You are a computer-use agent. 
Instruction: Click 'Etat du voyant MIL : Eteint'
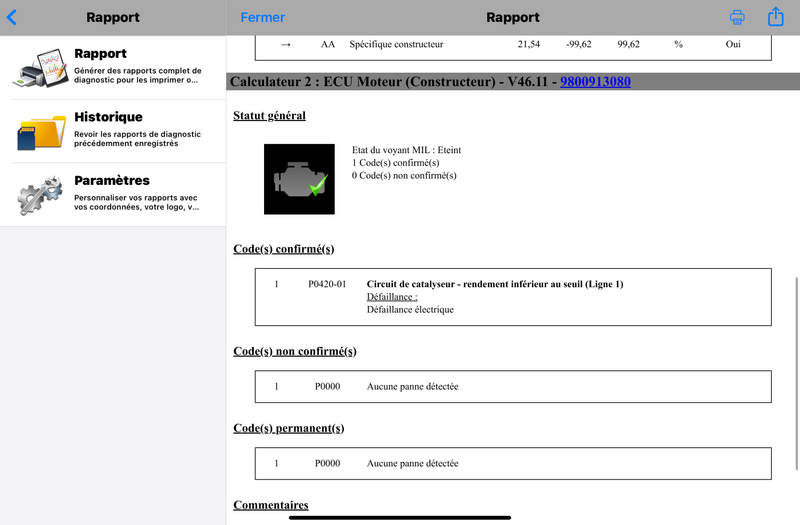[406, 150]
